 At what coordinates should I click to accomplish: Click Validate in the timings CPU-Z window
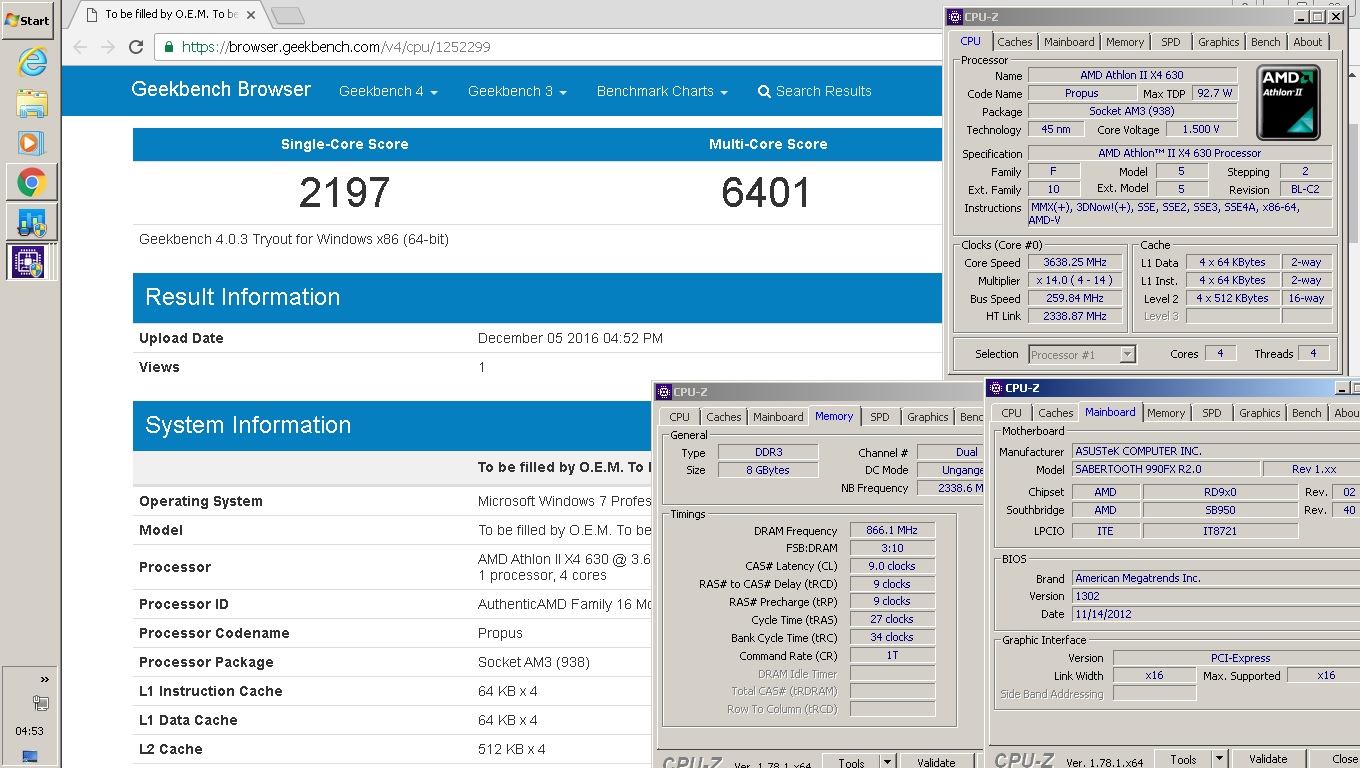pyautogui.click(x=936, y=762)
